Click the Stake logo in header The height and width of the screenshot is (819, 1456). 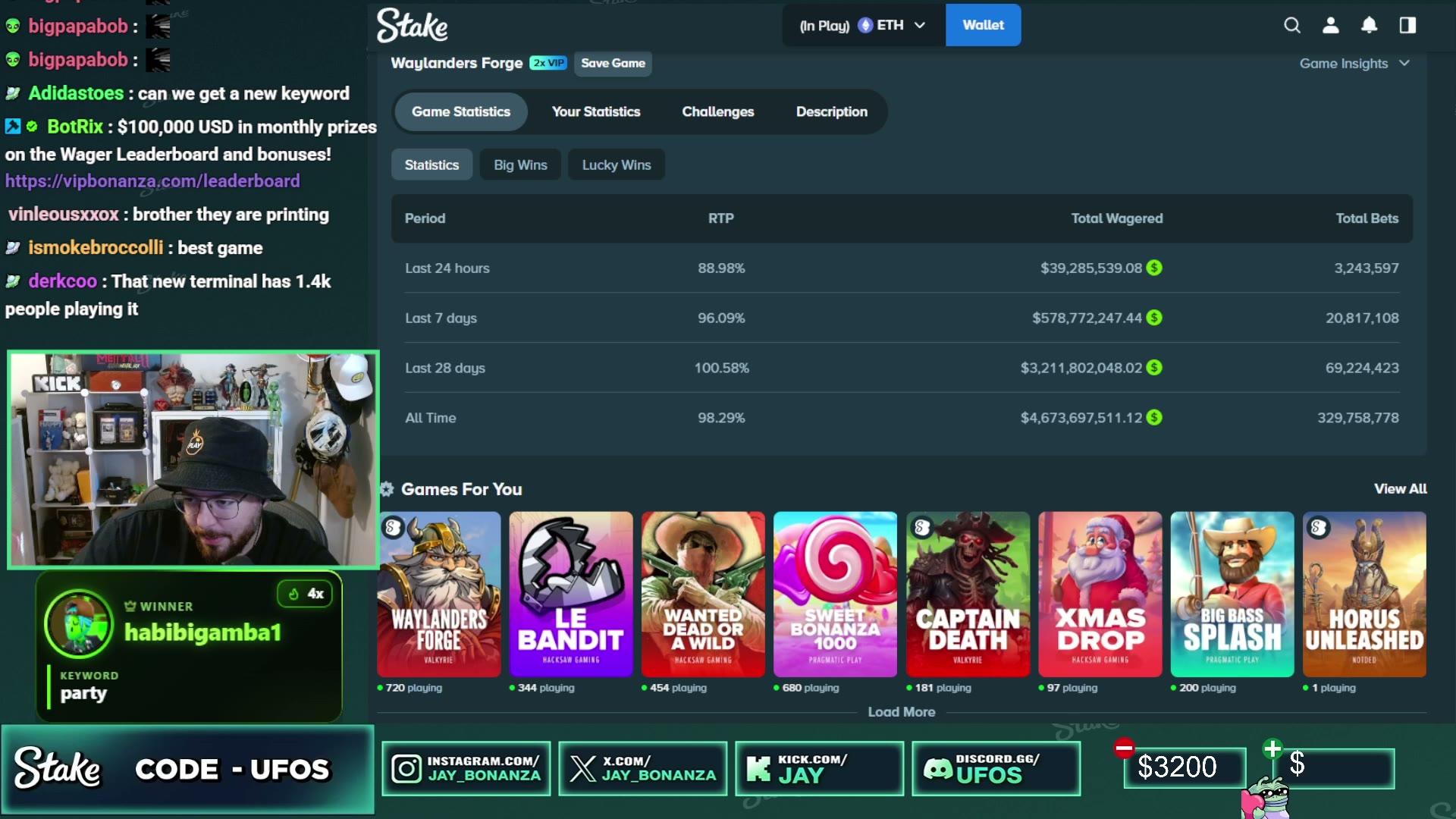(x=413, y=25)
